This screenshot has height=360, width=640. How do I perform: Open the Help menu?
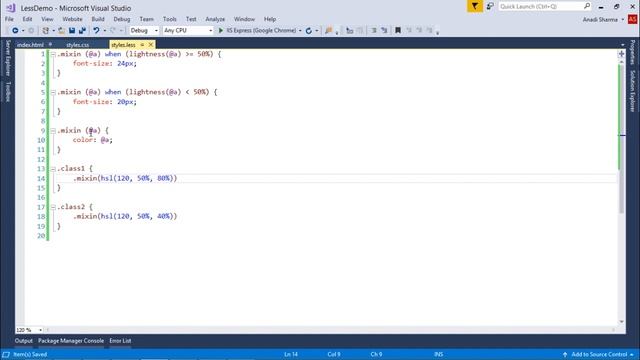[x=270, y=19]
